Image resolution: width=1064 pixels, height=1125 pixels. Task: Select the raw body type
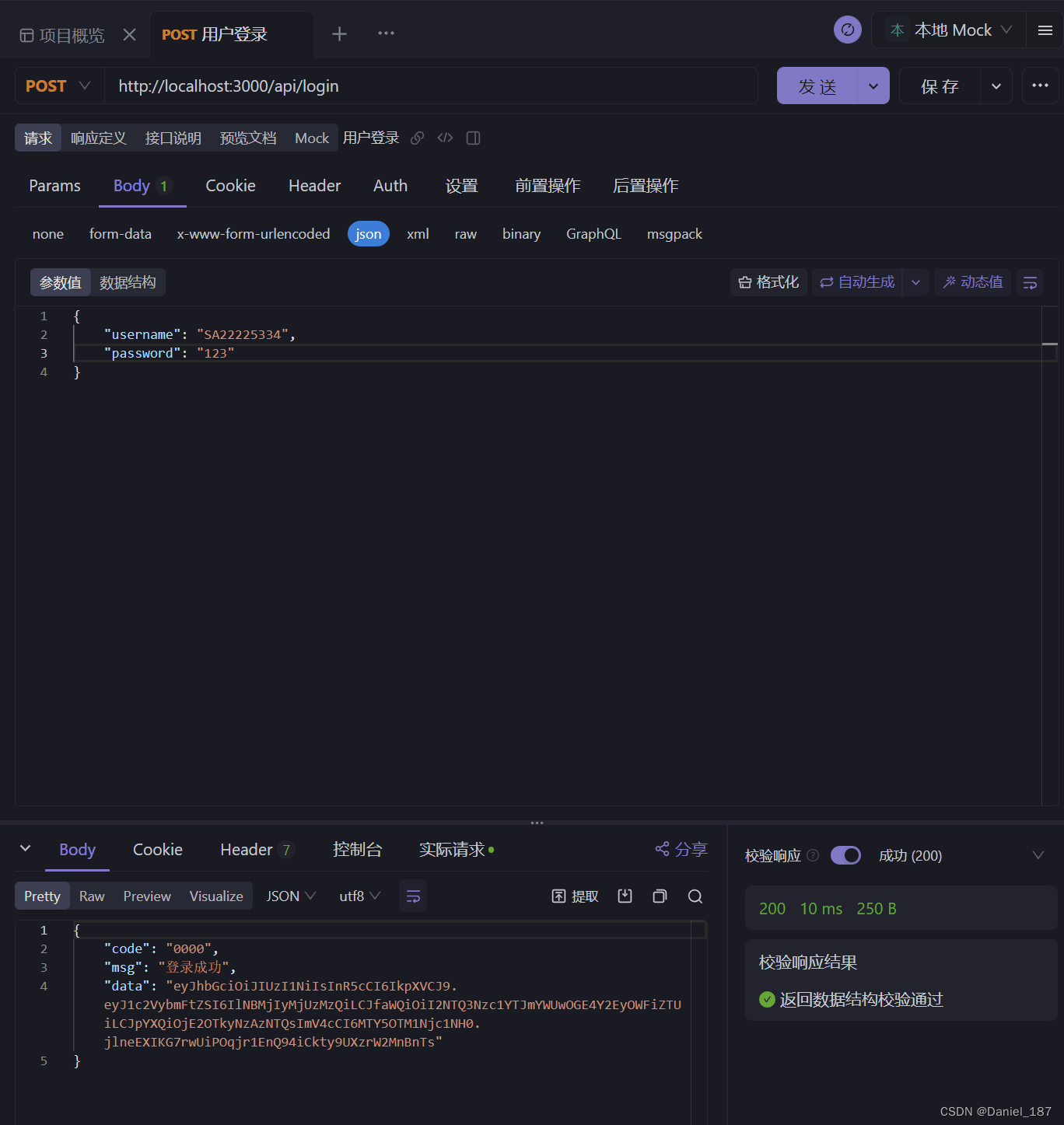point(466,234)
